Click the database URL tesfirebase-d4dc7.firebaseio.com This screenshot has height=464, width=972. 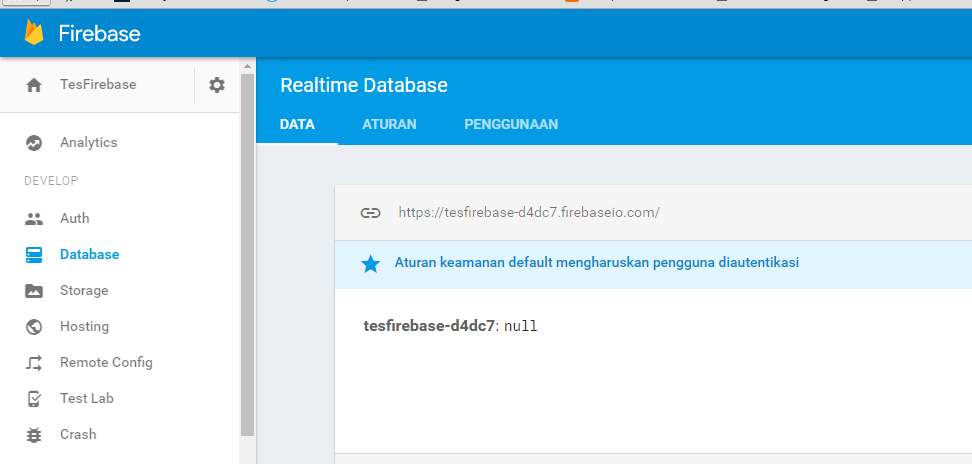tap(529, 212)
